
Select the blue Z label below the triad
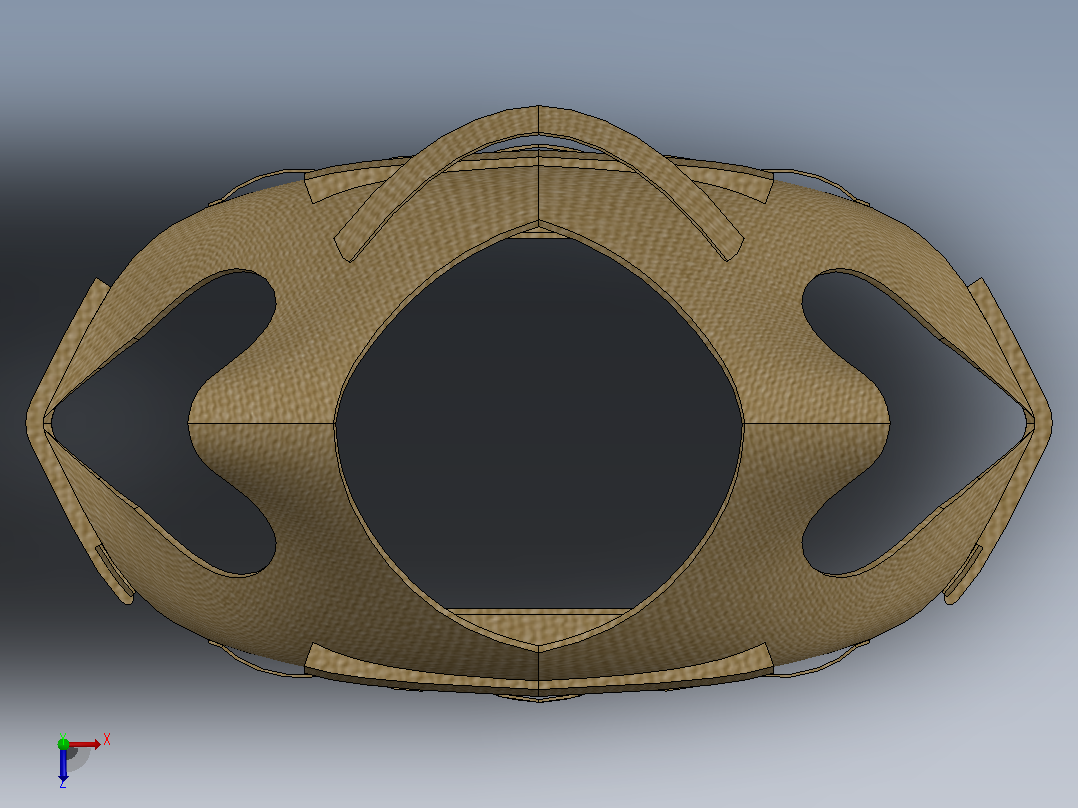coord(63,783)
